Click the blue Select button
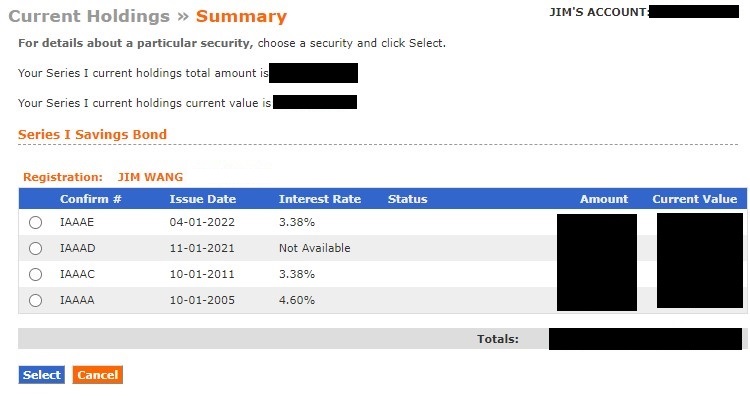 click(42, 375)
